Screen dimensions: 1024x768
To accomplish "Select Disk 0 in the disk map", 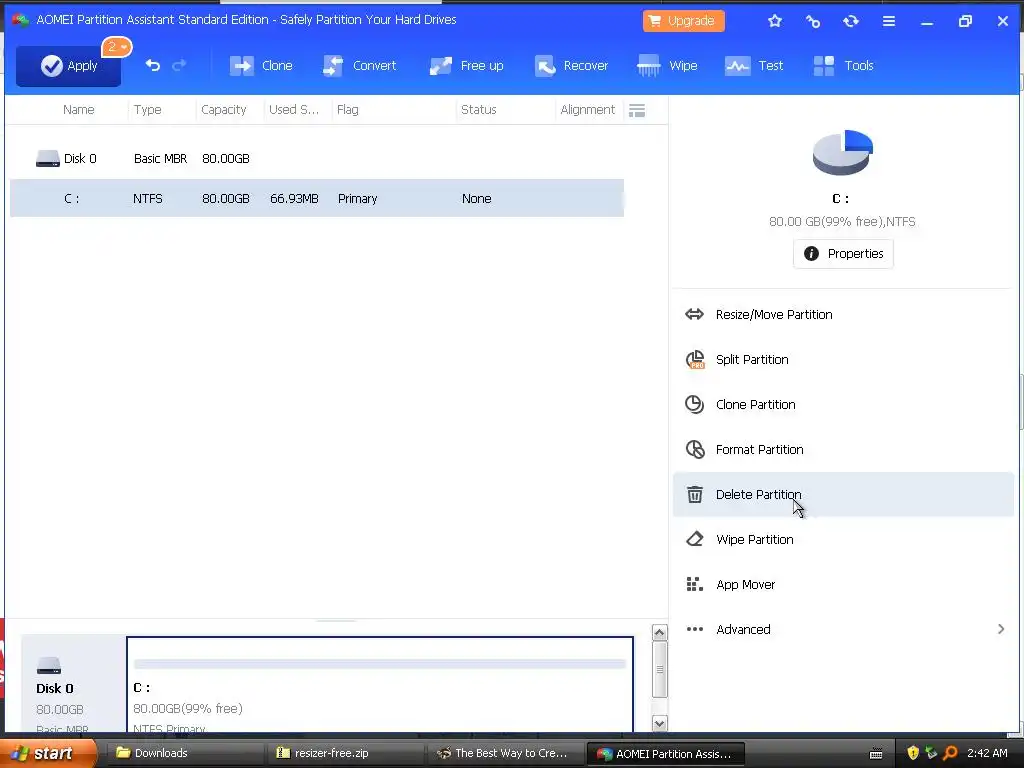I will click(73, 684).
